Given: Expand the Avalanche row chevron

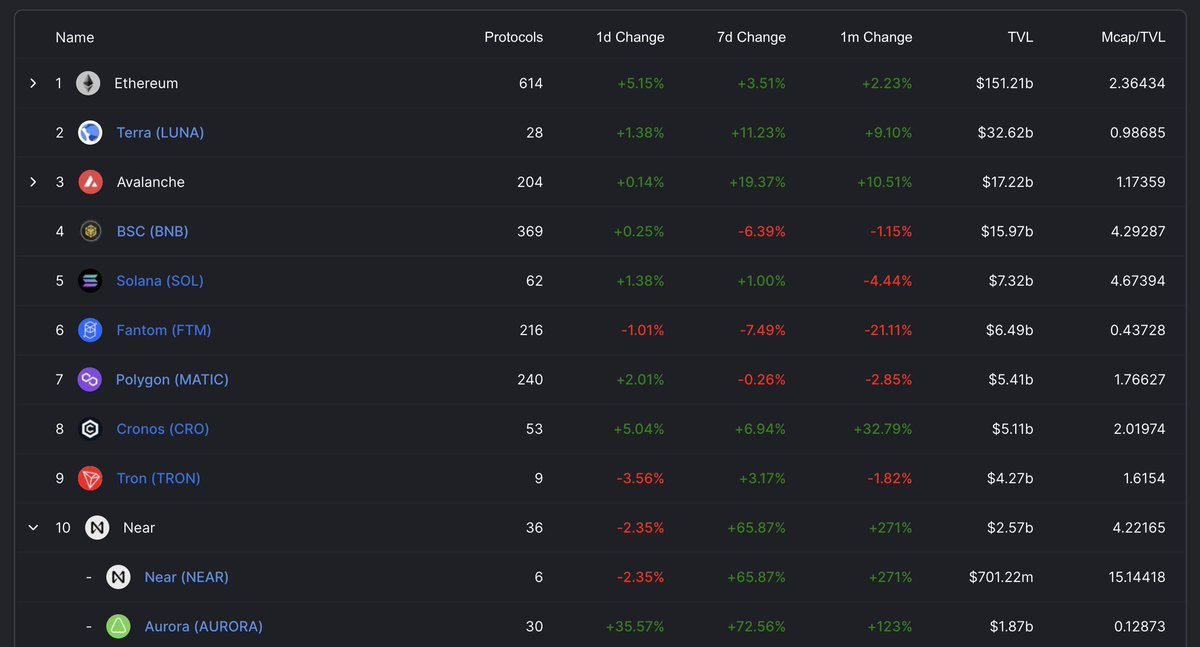Looking at the screenshot, I should click(x=33, y=182).
